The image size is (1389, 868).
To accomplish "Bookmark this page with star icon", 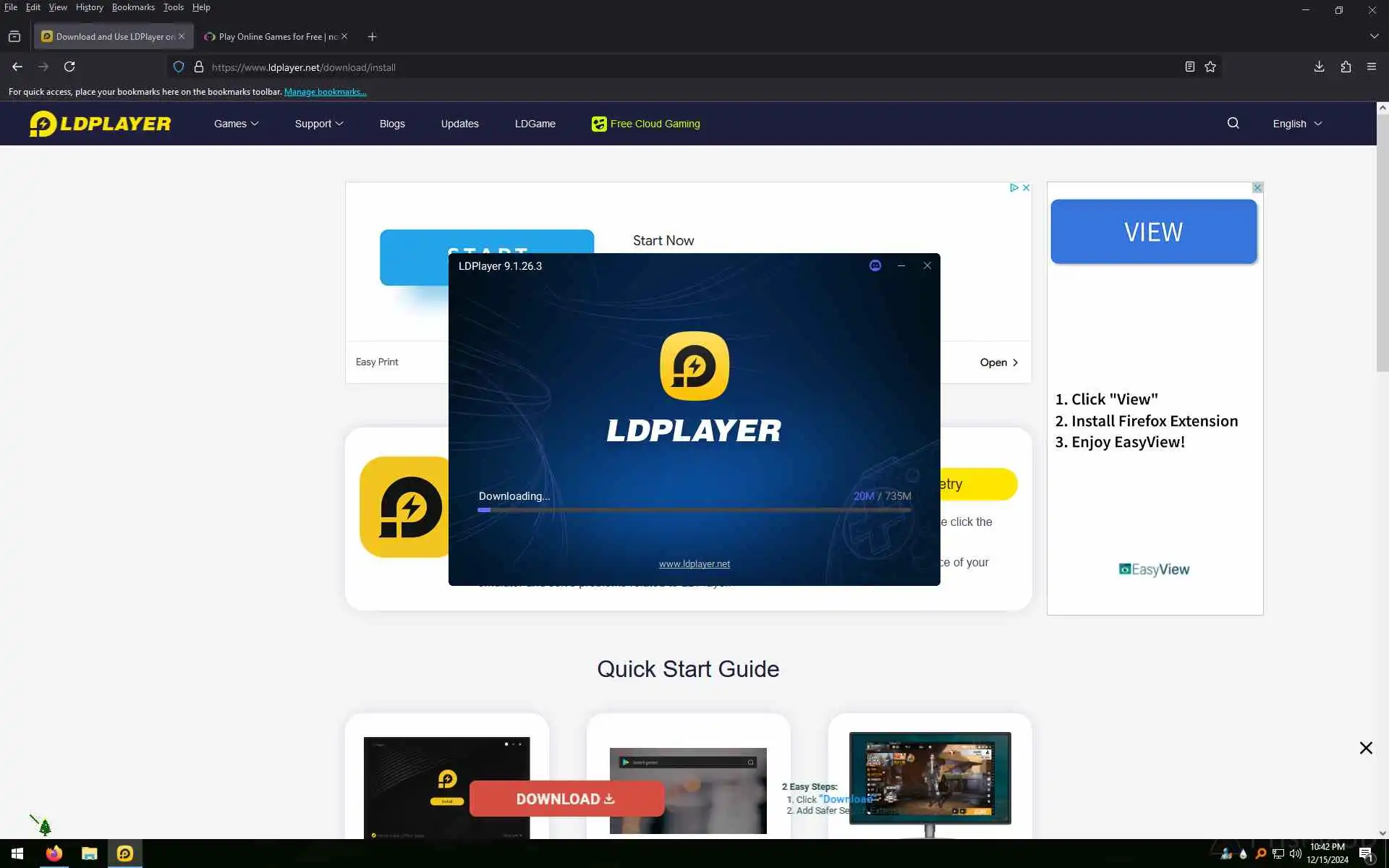I will point(1210,67).
